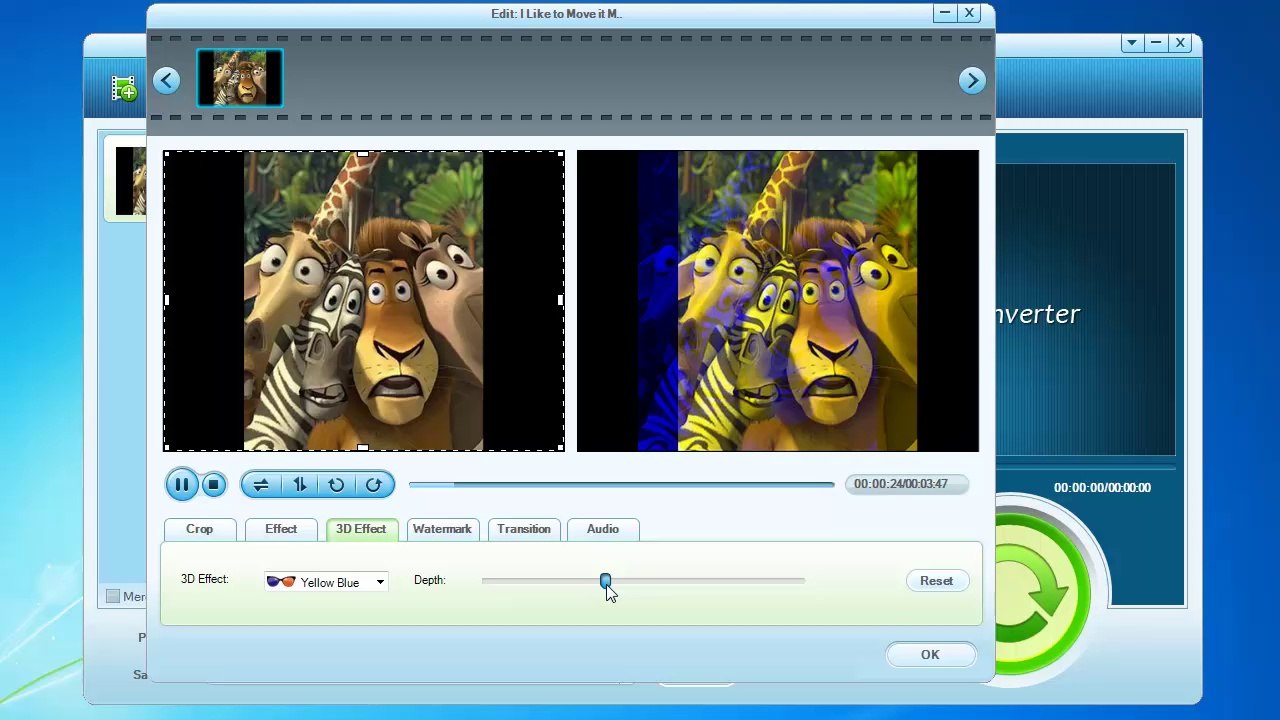Minimize the Edit dialog window
Viewport: 1280px width, 720px height.
944,13
